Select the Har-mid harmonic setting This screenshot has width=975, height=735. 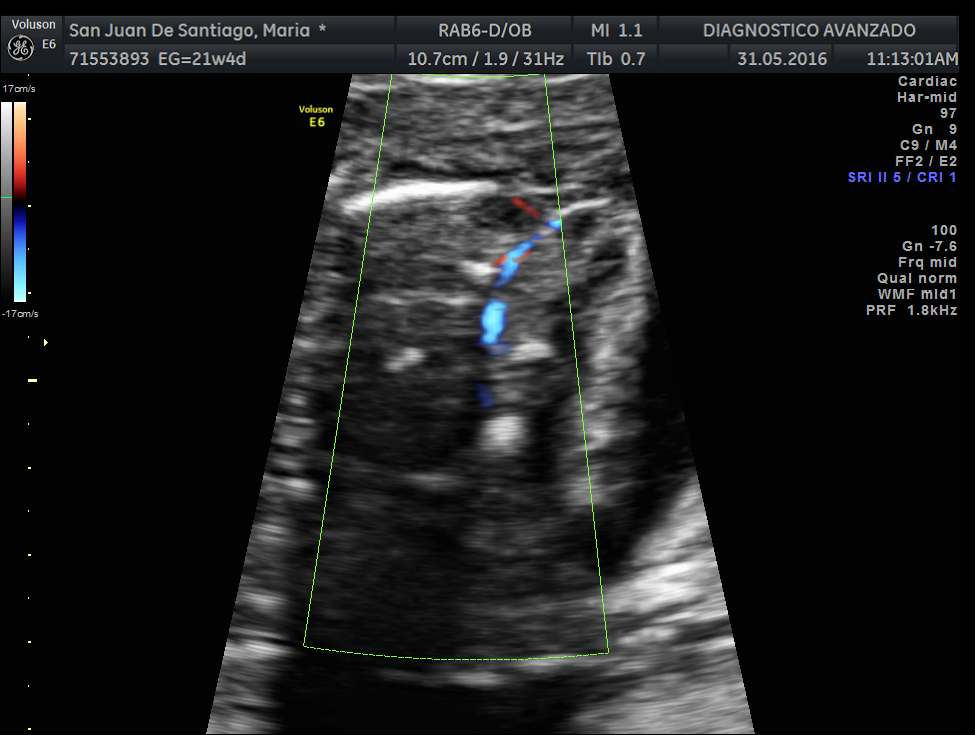coord(927,98)
